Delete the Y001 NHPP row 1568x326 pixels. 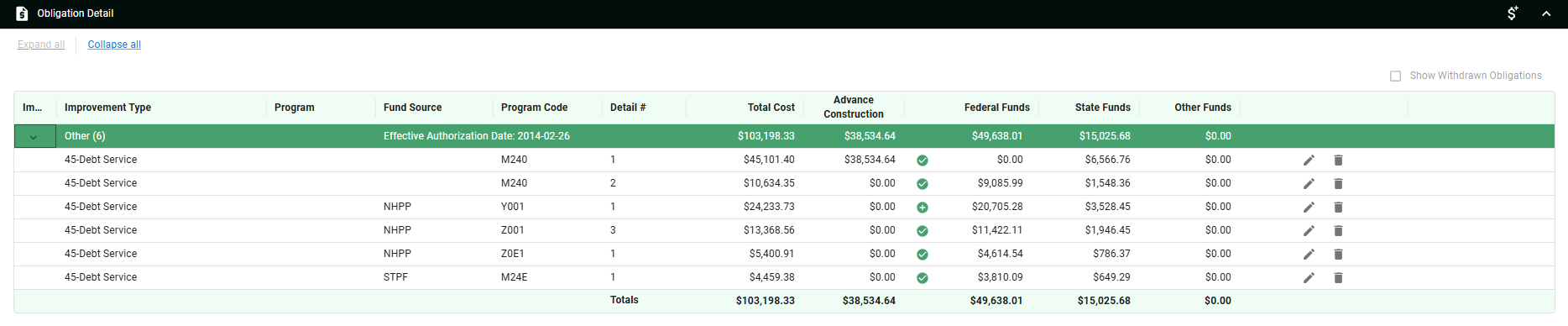point(1339,207)
